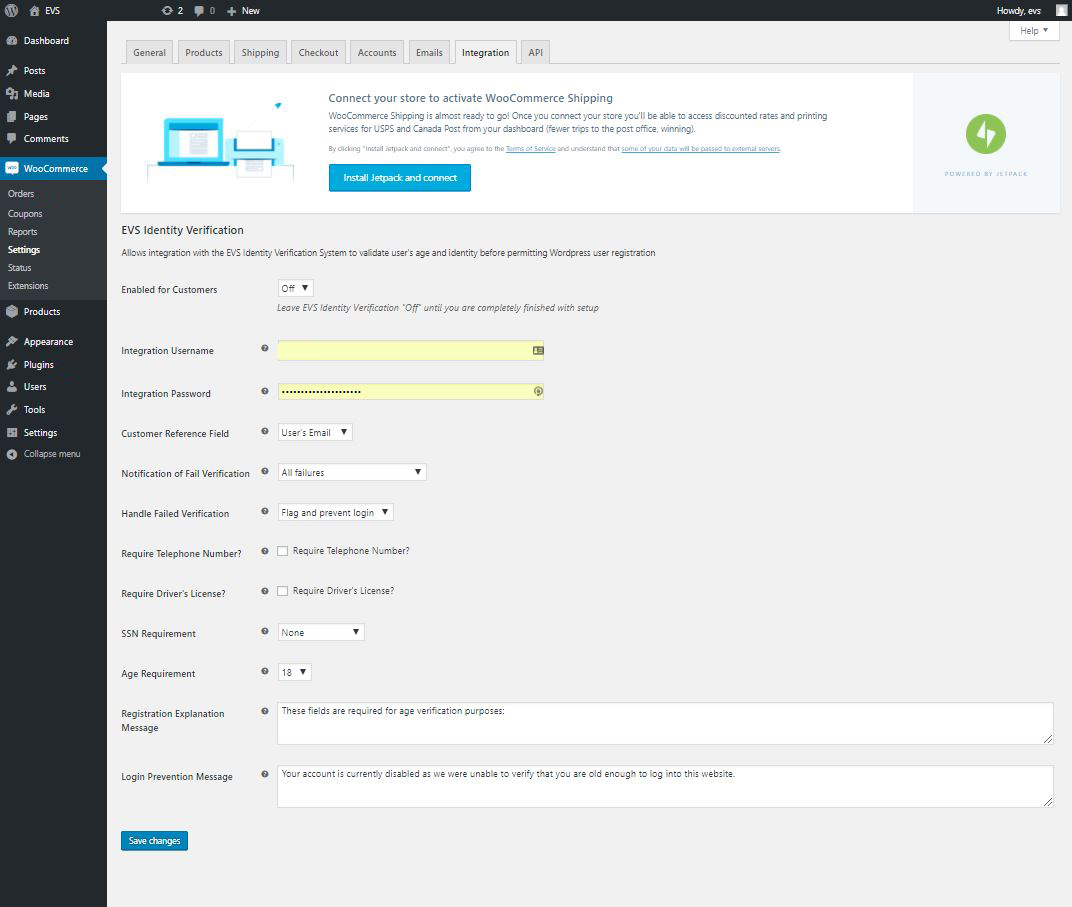Open the SSN Requirement dropdown

click(321, 633)
